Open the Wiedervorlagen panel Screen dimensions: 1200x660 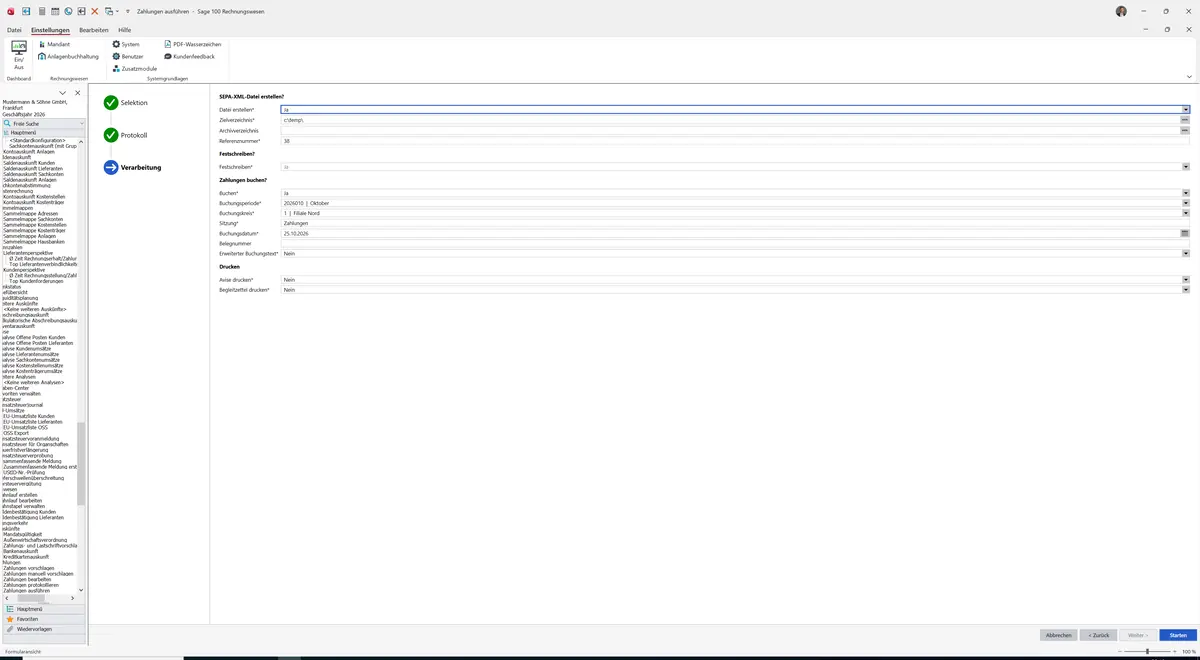click(x=44, y=629)
